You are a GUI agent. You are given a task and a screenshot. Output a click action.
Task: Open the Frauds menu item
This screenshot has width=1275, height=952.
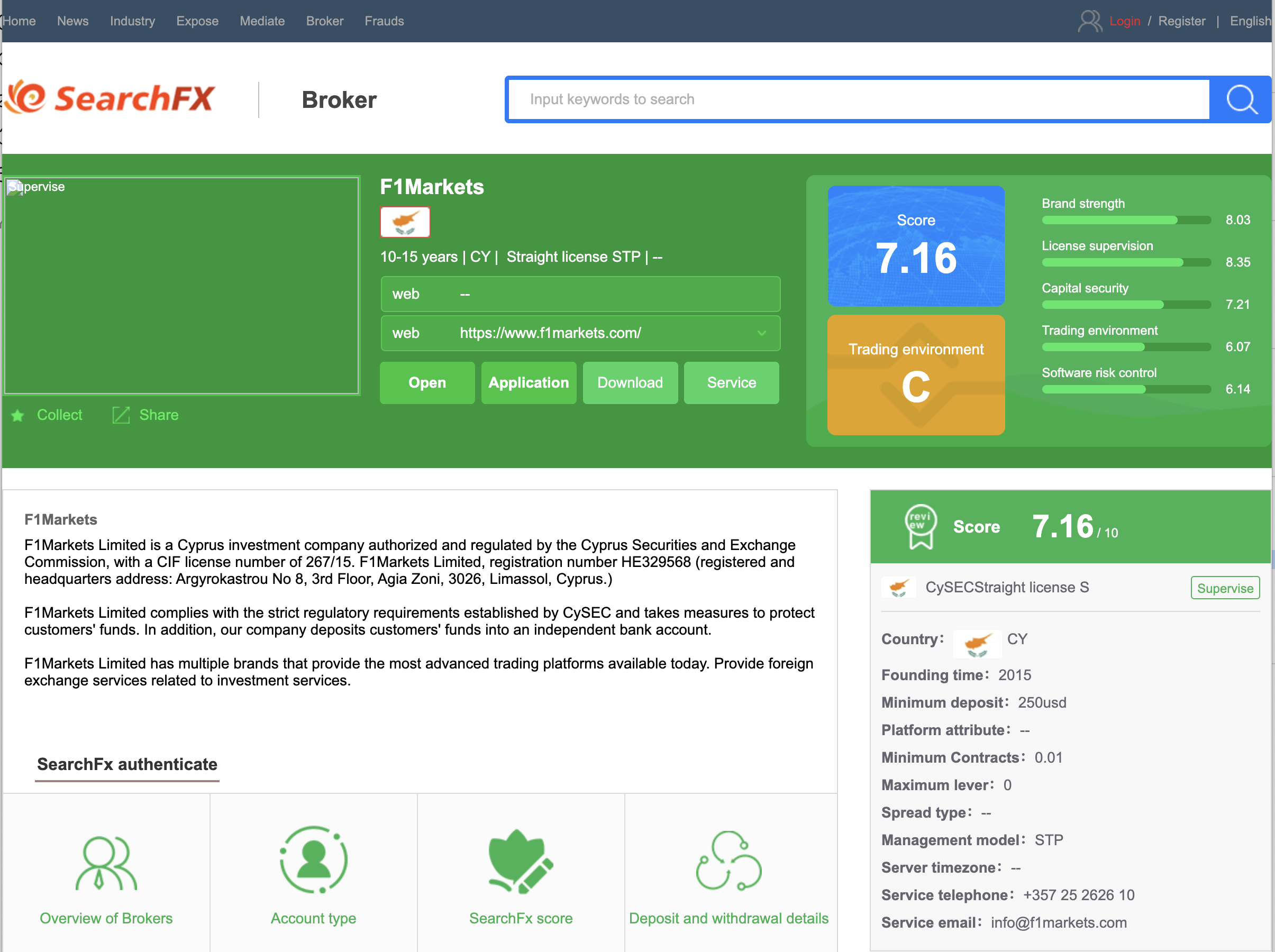pyautogui.click(x=384, y=21)
